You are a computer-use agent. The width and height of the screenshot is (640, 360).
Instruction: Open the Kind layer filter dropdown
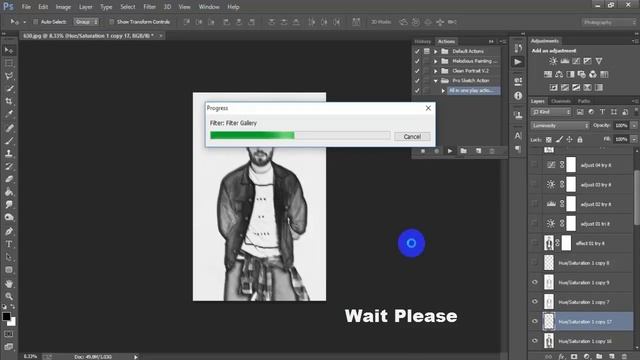point(551,112)
